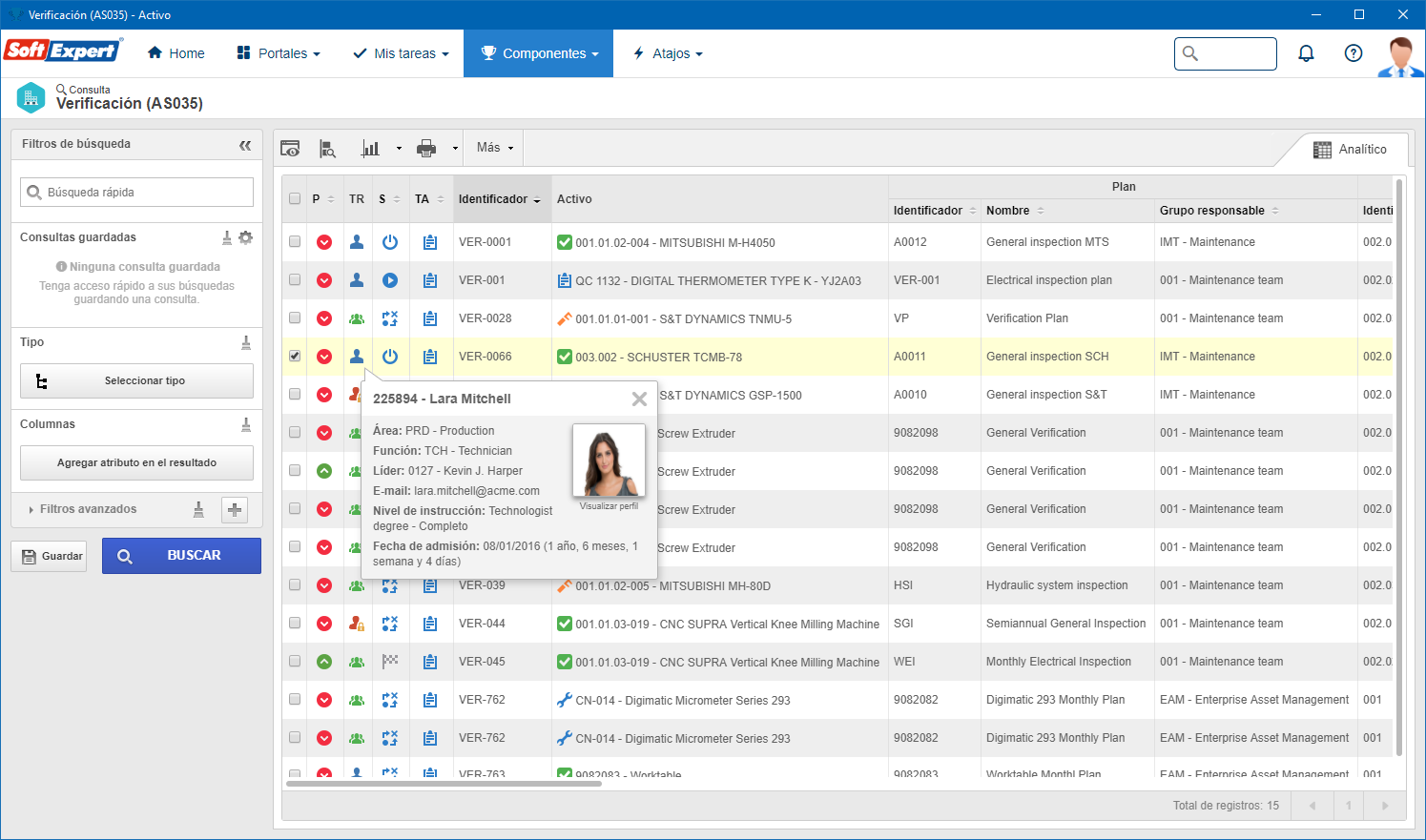Viewport: 1426px width, 840px height.
Task: Uncheck the VER-0066 row checkbox
Action: pyautogui.click(x=295, y=356)
